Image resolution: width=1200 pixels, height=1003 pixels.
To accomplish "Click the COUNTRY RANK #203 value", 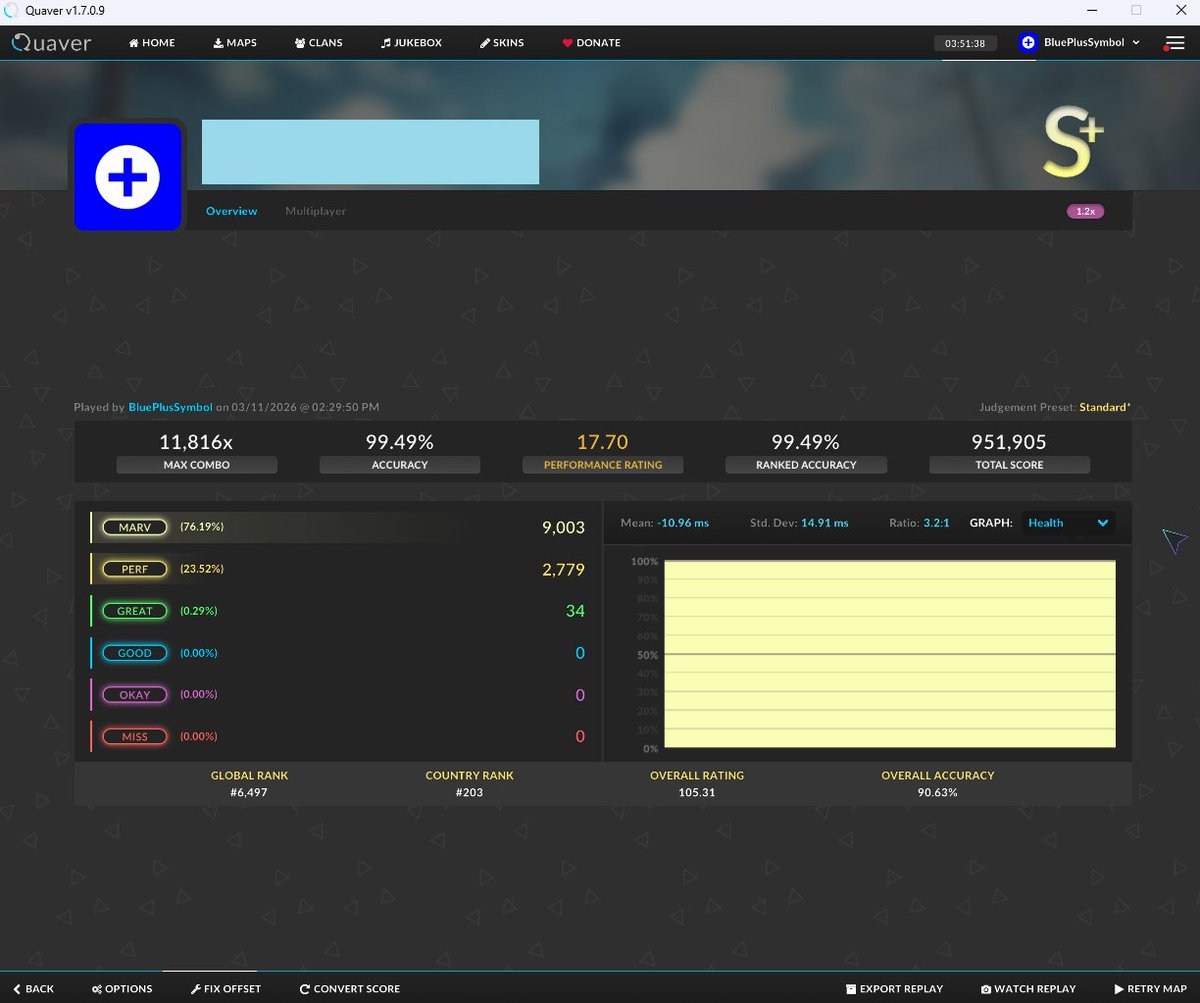I will (x=469, y=792).
